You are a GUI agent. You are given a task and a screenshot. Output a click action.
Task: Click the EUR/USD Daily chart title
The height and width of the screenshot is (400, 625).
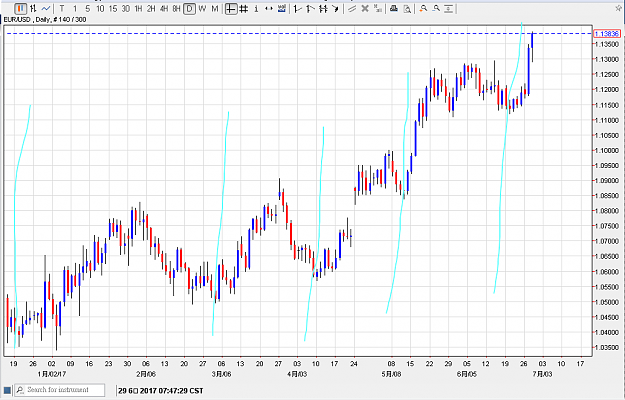pos(45,20)
